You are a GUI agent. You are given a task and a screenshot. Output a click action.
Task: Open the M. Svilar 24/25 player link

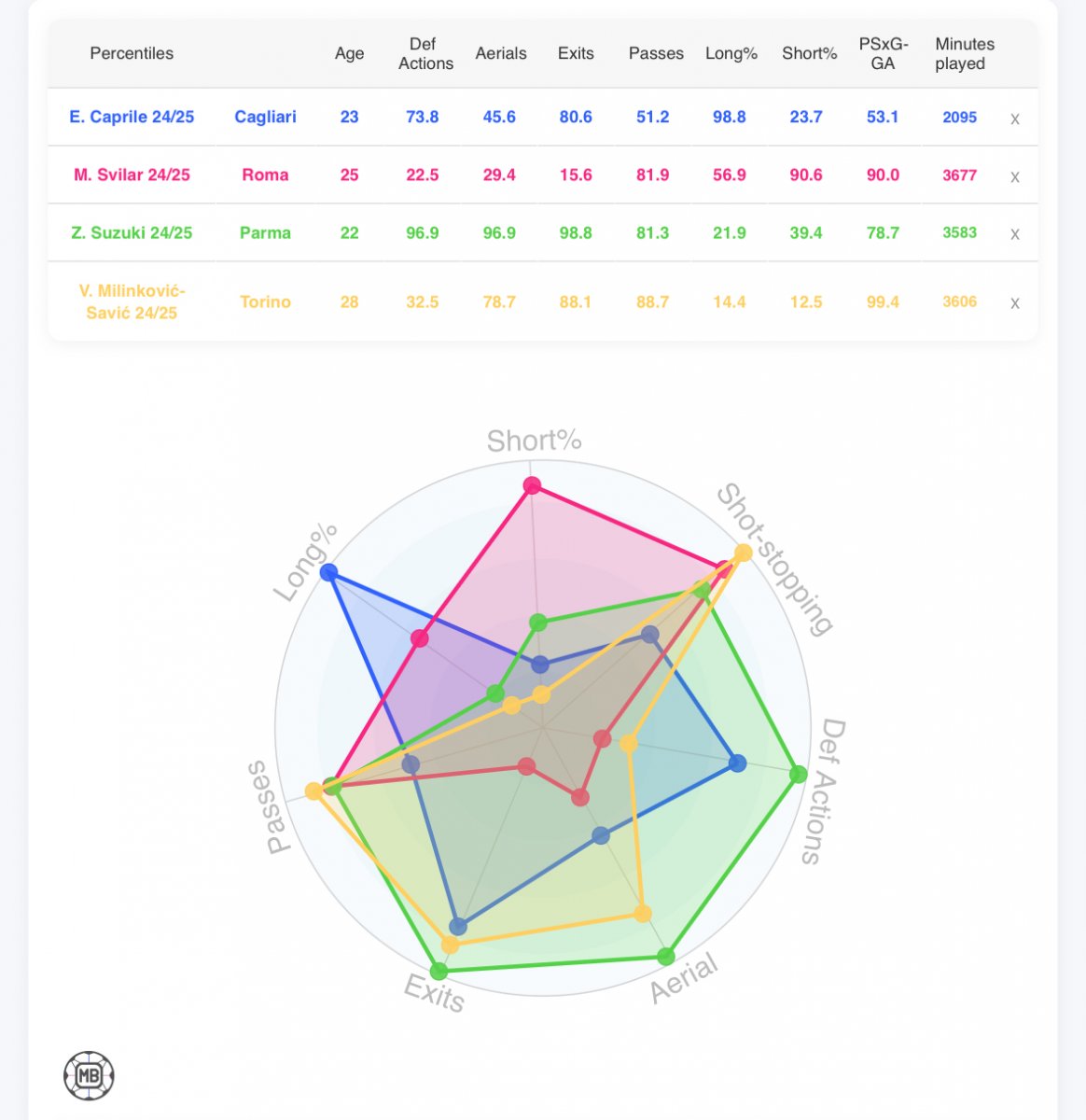point(132,175)
